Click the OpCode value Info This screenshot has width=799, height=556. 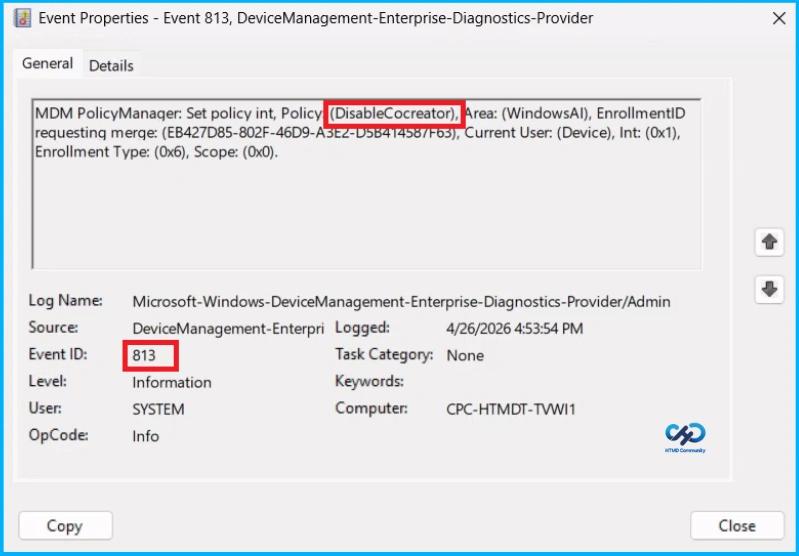145,436
